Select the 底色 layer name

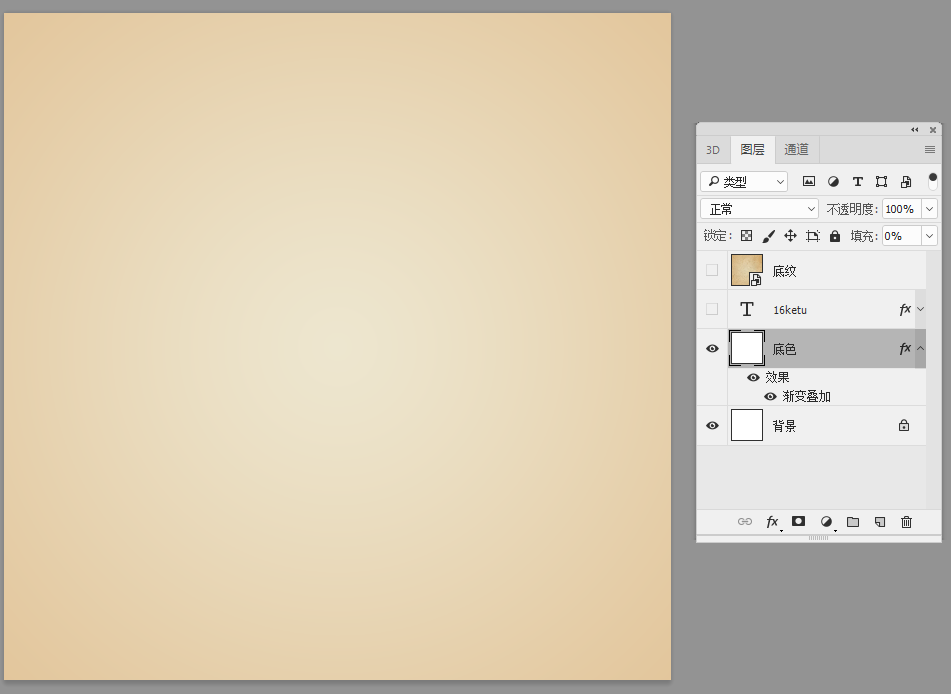[784, 349]
